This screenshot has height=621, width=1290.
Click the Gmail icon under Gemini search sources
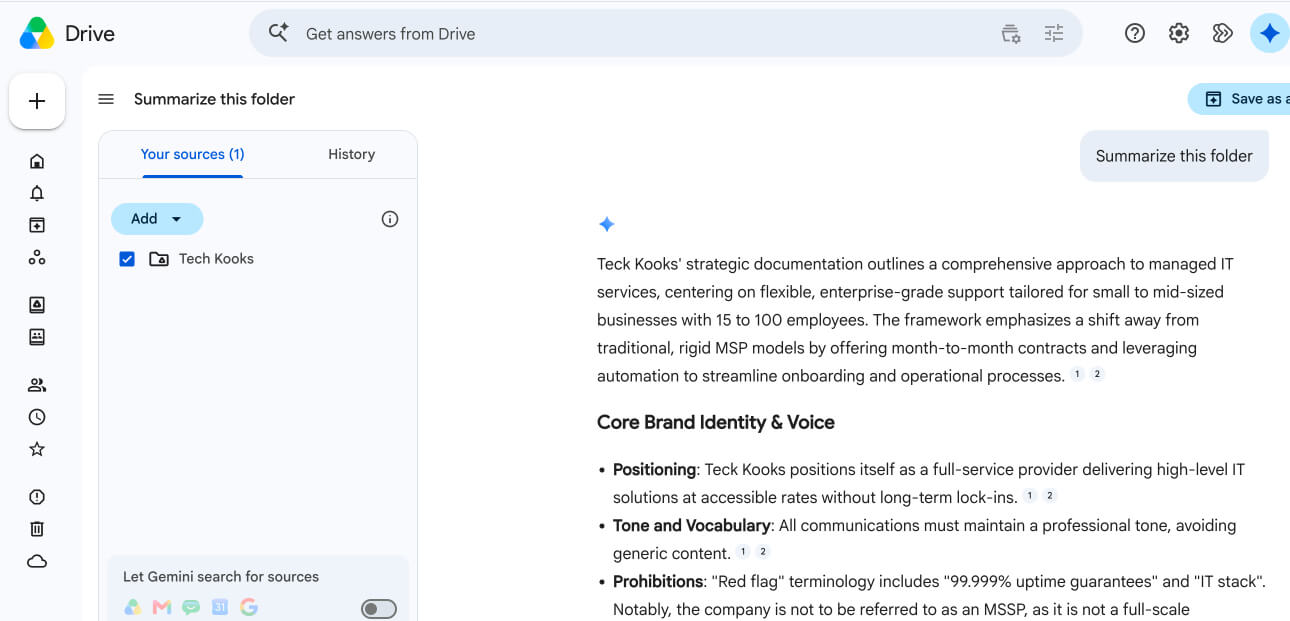pyautogui.click(x=161, y=607)
